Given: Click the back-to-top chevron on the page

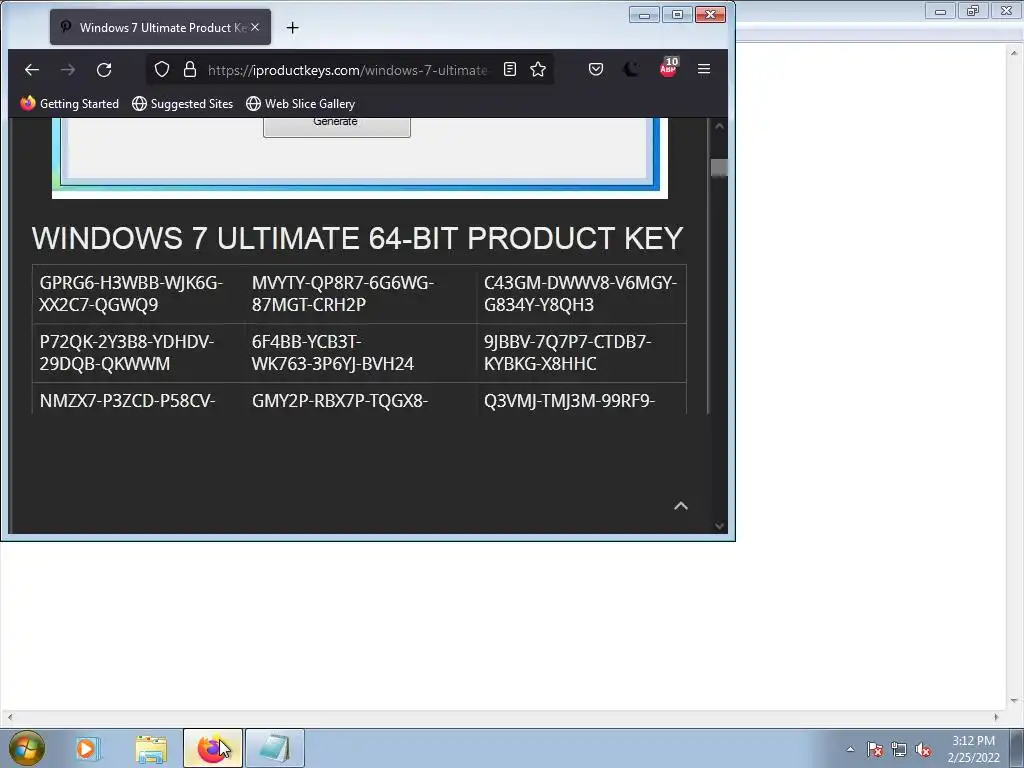Looking at the screenshot, I should click(680, 505).
